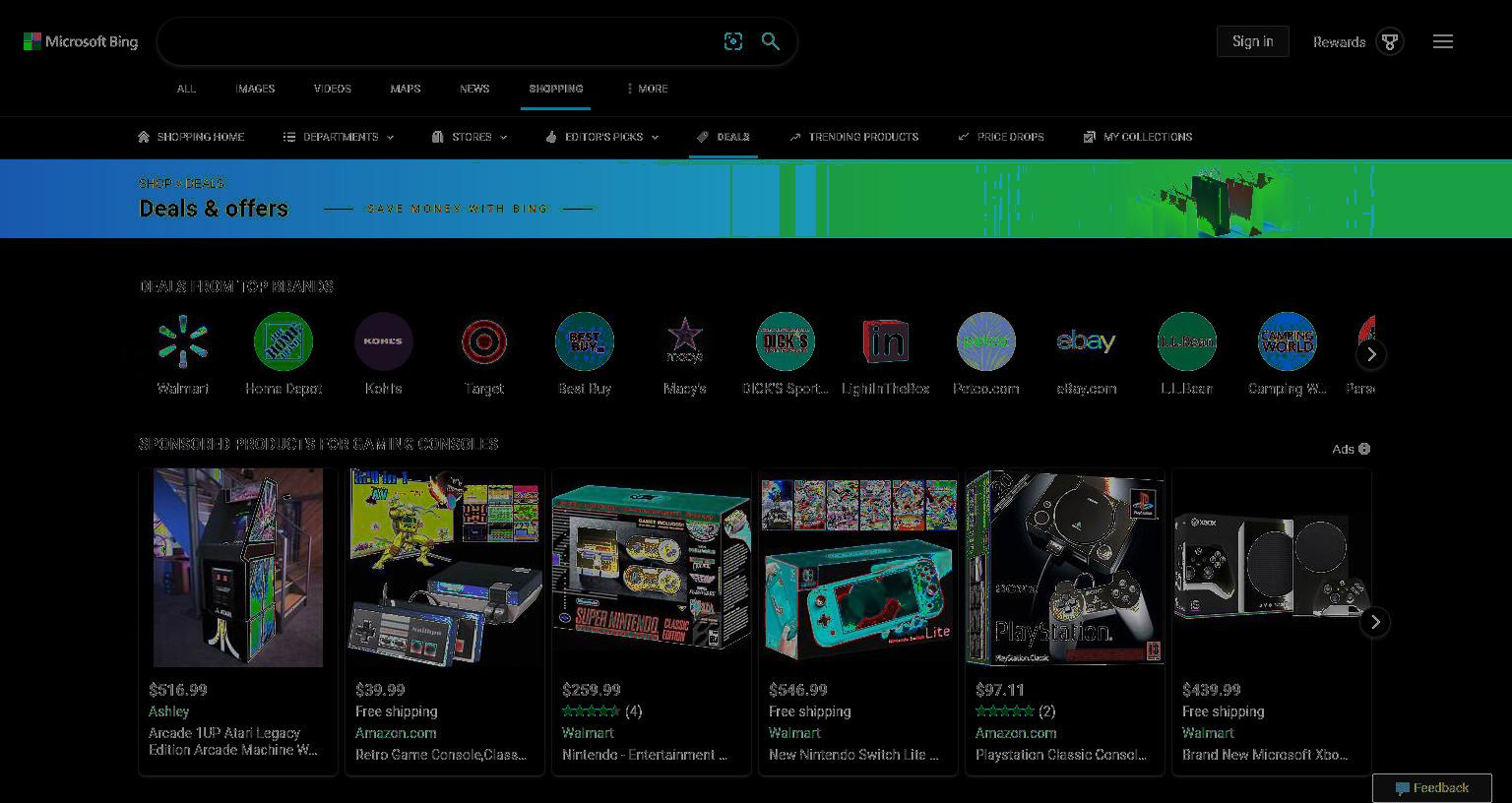Click the Sign in button

[x=1253, y=41]
